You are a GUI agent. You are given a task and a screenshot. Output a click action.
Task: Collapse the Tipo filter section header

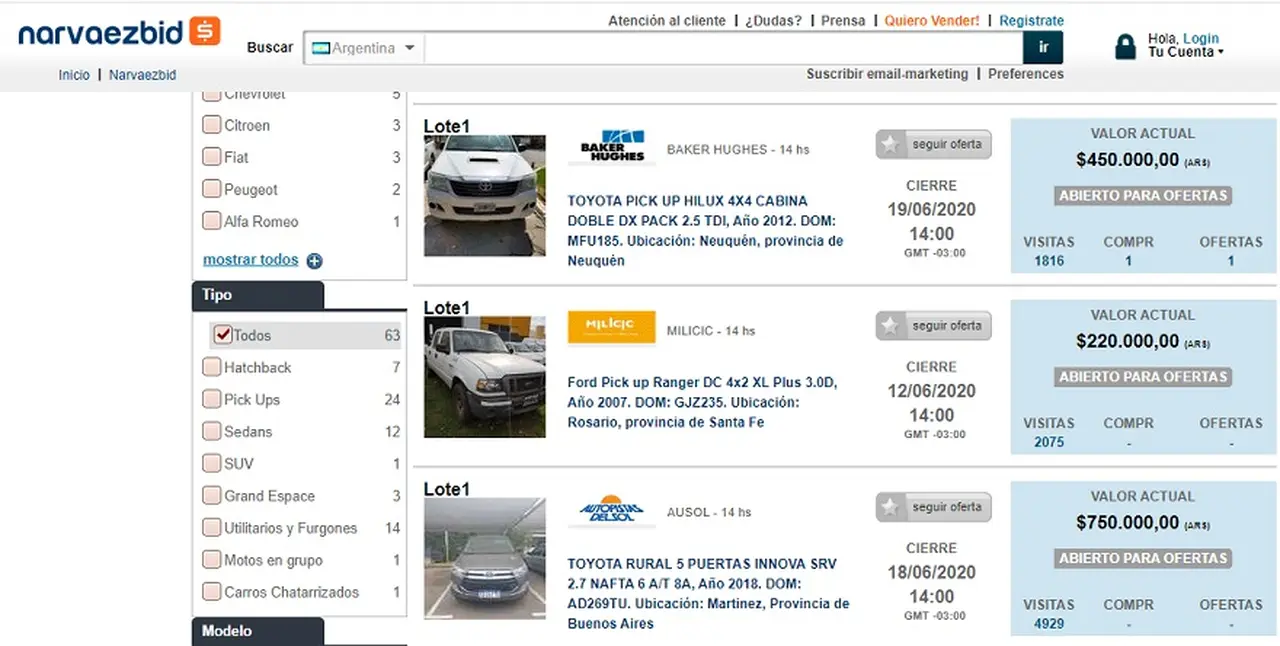point(257,295)
